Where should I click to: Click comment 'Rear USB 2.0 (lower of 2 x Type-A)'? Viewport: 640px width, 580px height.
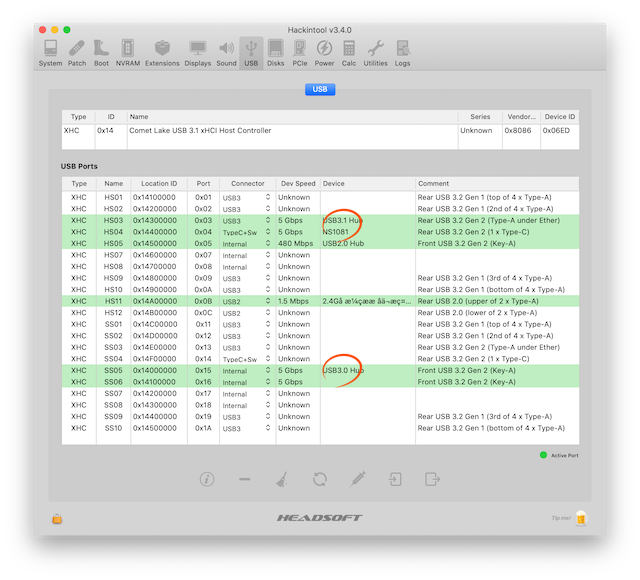[x=477, y=313]
